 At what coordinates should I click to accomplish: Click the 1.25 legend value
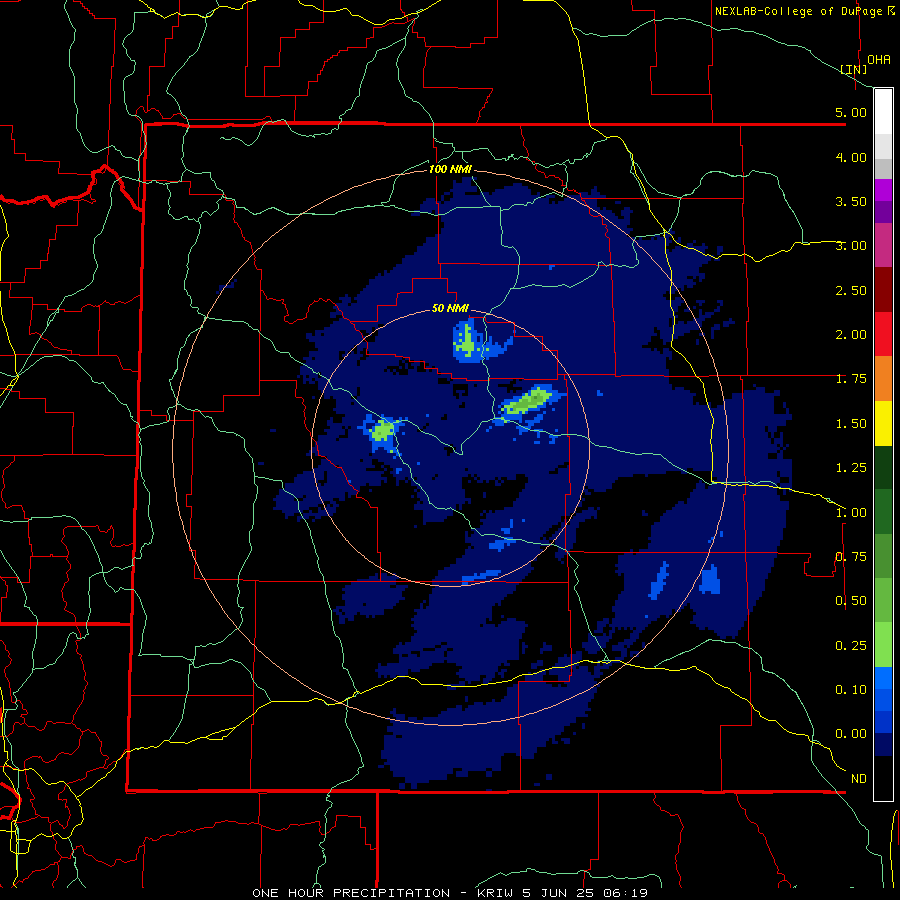tap(851, 468)
